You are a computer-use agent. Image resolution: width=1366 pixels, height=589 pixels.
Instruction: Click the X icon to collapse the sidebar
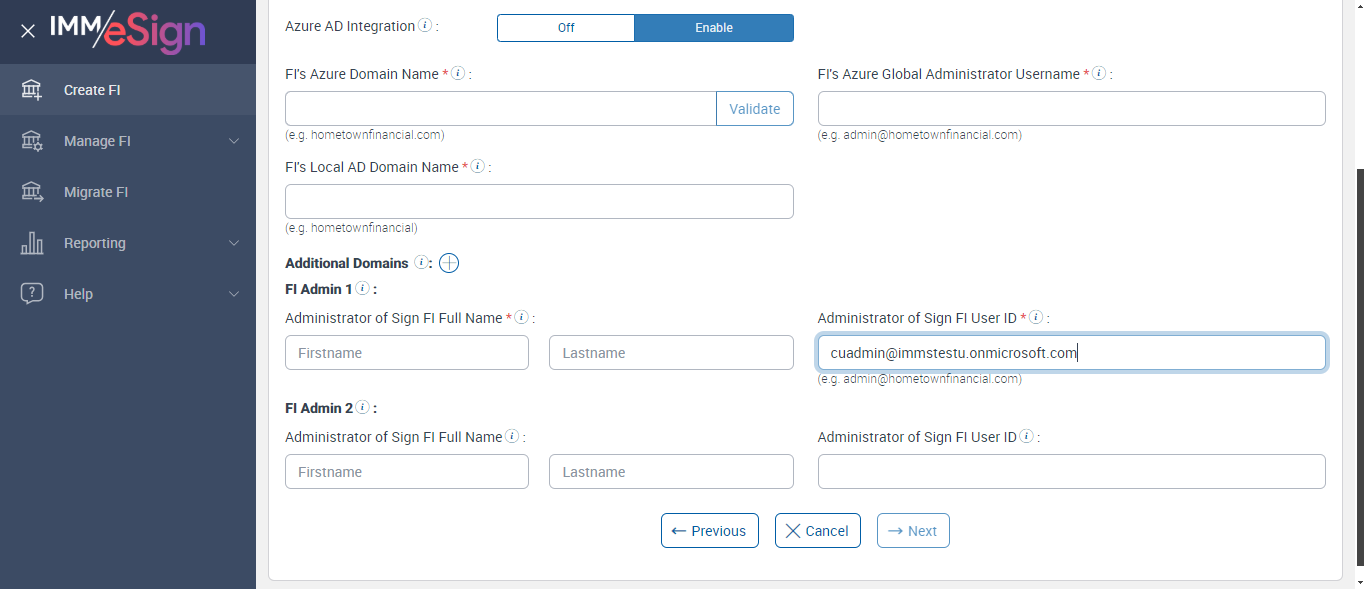28,31
